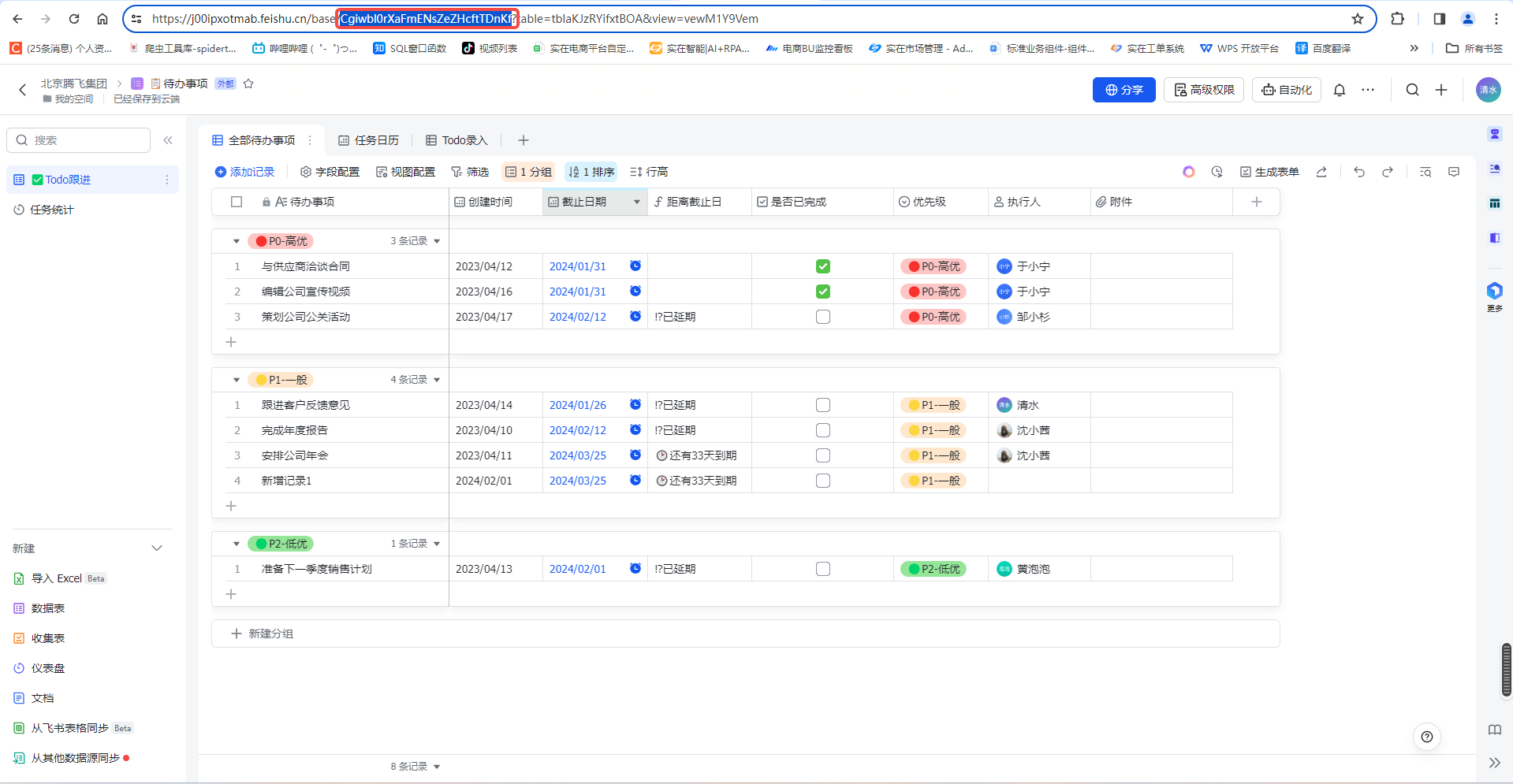Image resolution: width=1513 pixels, height=784 pixels.
Task: Click the plus icon next to header search
Action: 1441,90
